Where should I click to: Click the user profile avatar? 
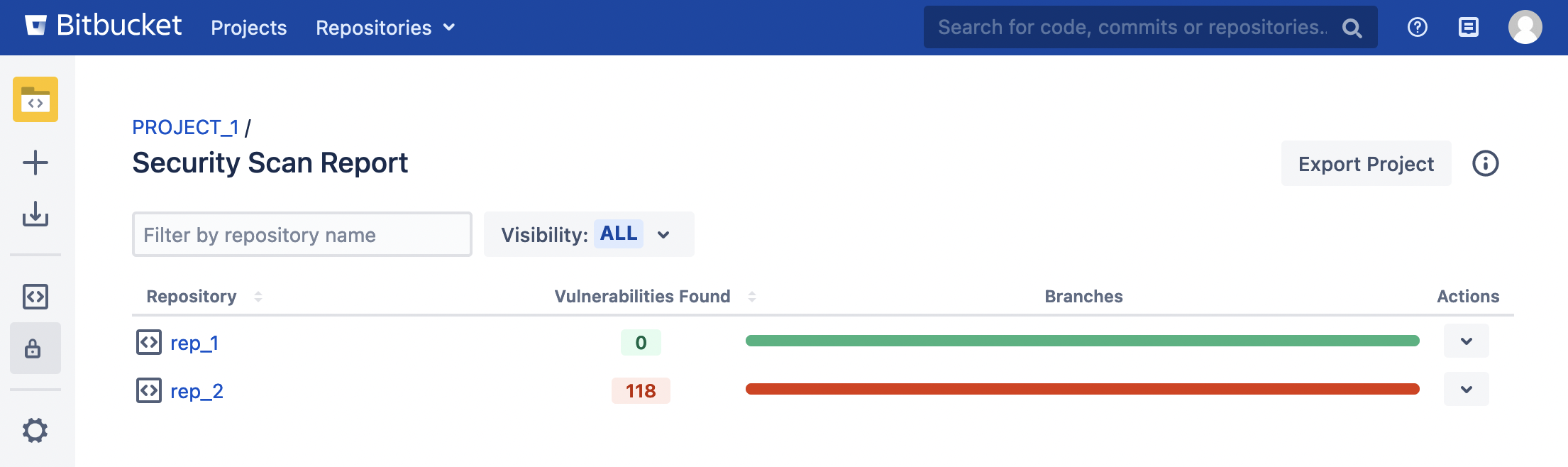point(1525,28)
